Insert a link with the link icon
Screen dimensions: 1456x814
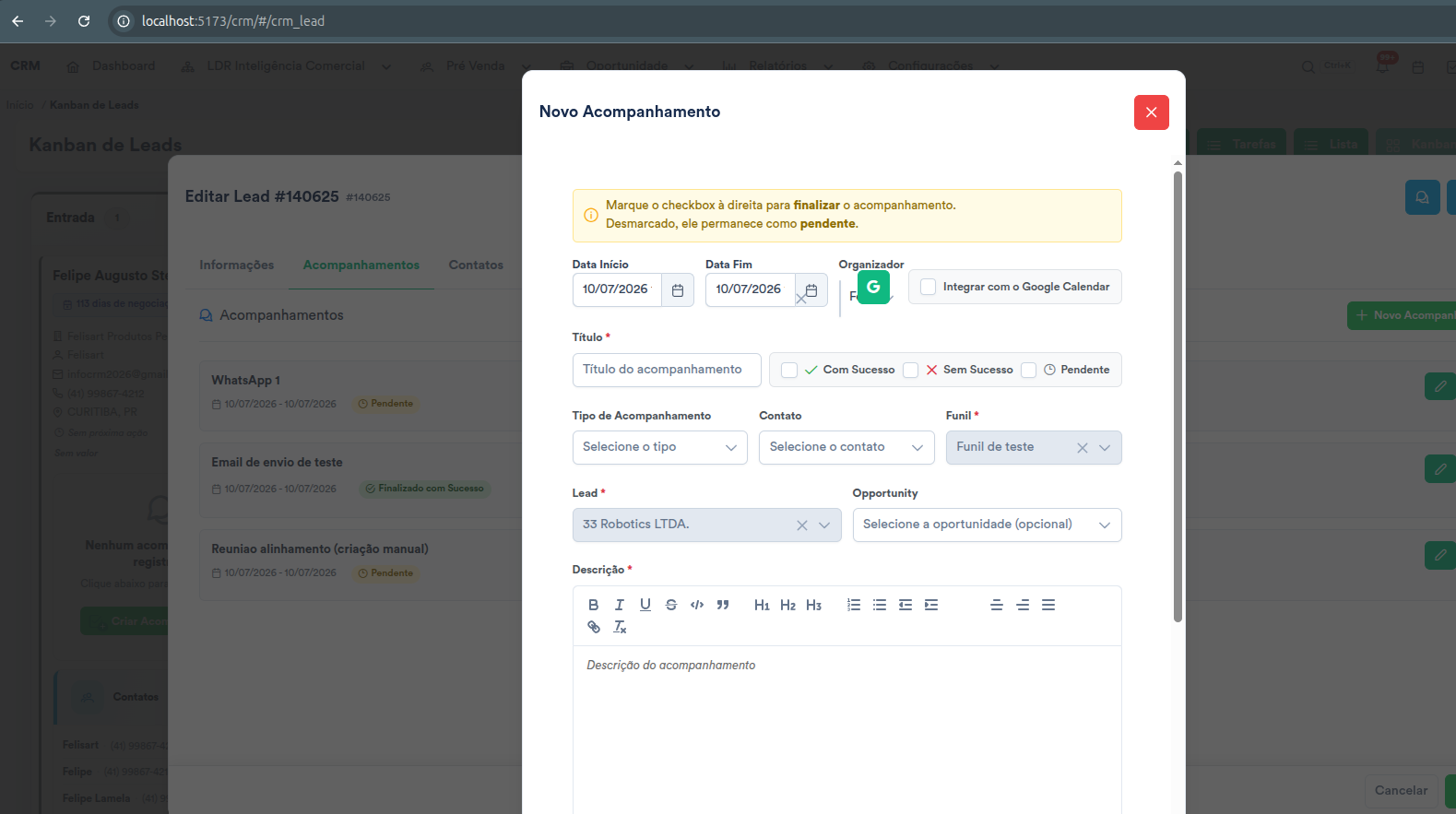click(594, 627)
